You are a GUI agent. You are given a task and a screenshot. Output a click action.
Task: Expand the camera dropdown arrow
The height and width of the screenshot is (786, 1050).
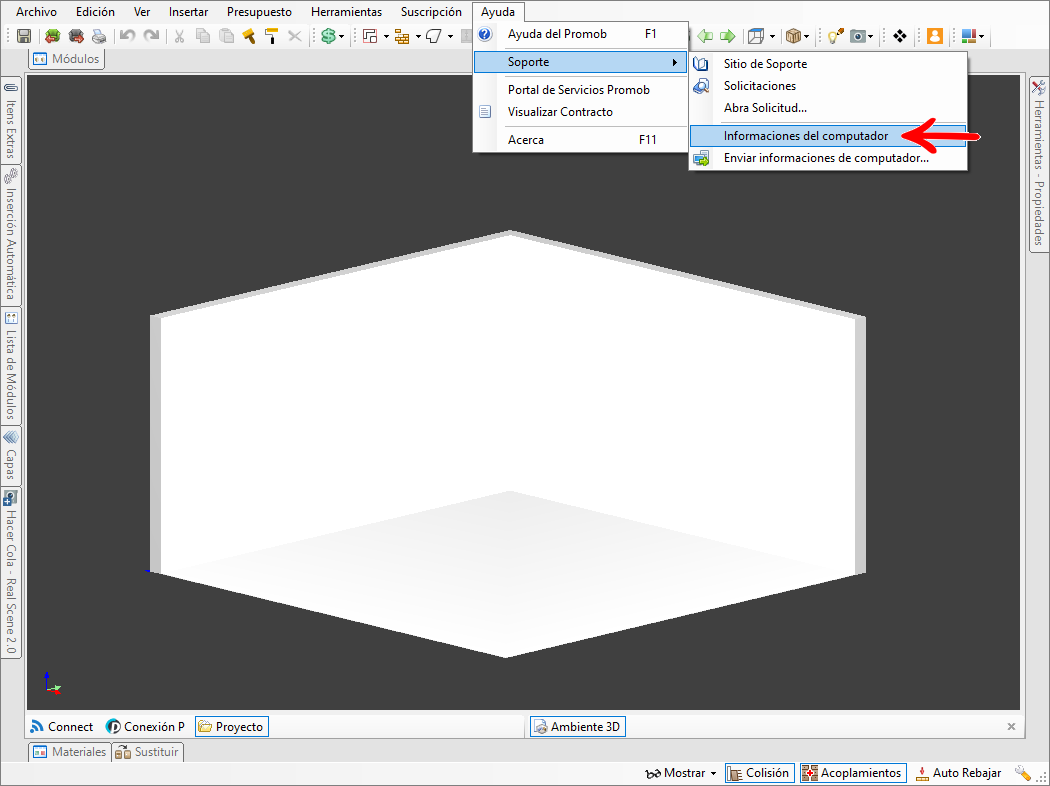click(871, 36)
